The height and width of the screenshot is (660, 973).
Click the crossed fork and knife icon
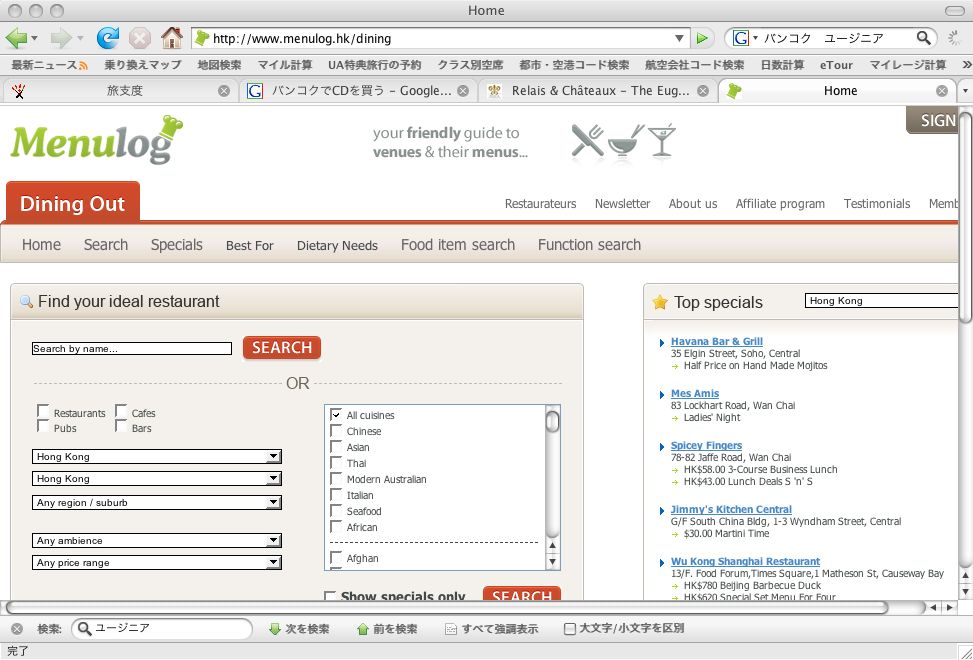[x=587, y=140]
